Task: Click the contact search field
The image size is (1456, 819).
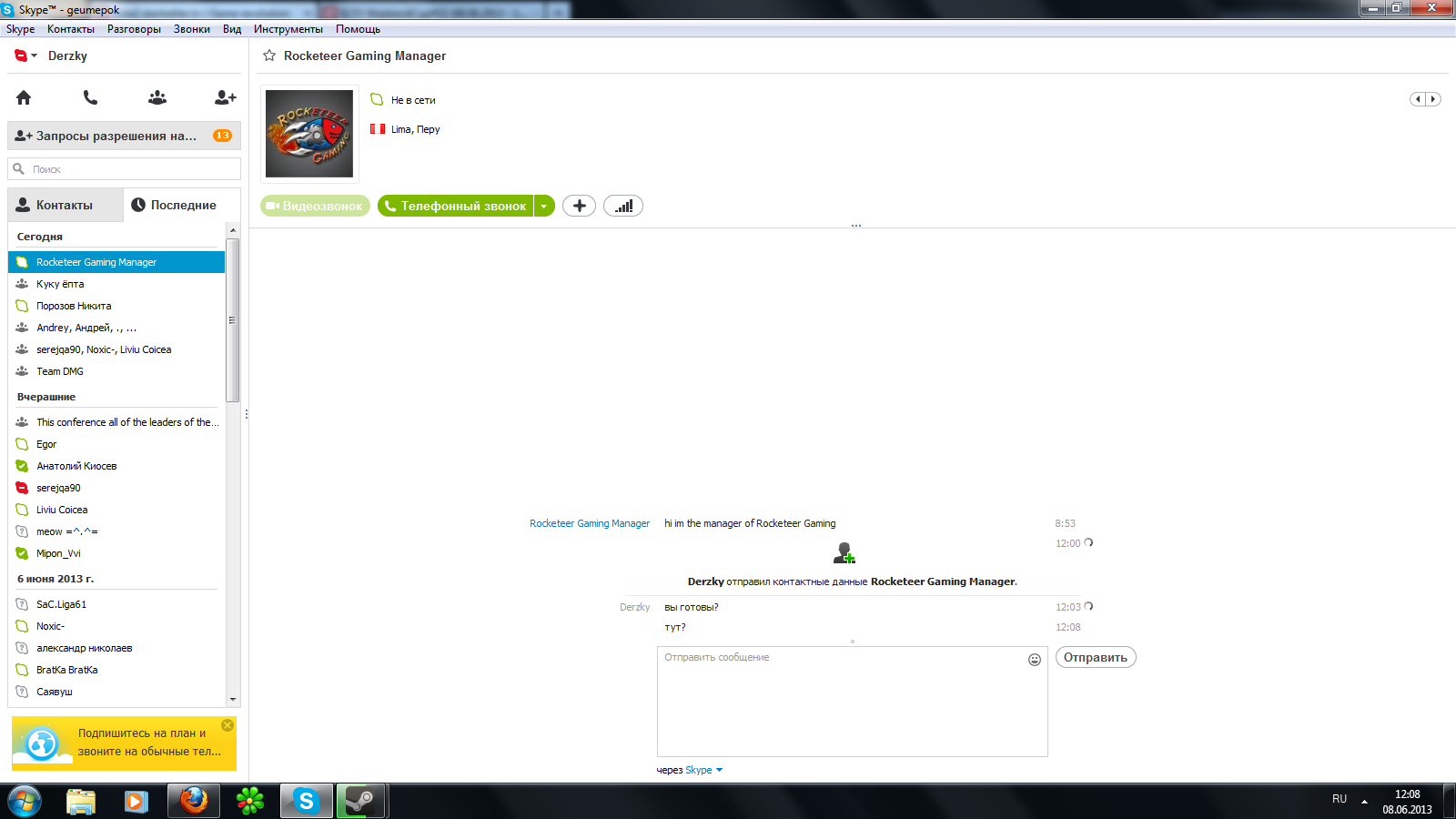Action: coord(125,169)
